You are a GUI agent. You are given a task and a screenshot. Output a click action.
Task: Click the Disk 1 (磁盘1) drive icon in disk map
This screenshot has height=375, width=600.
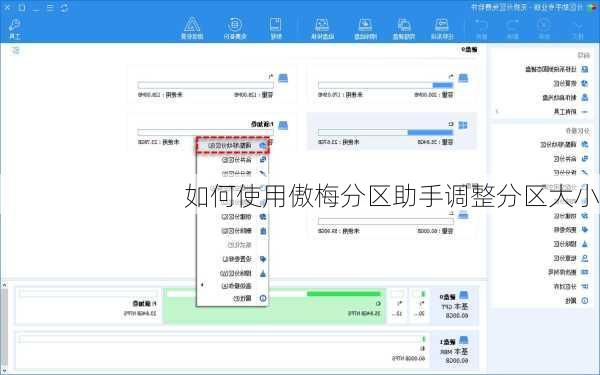click(463, 340)
